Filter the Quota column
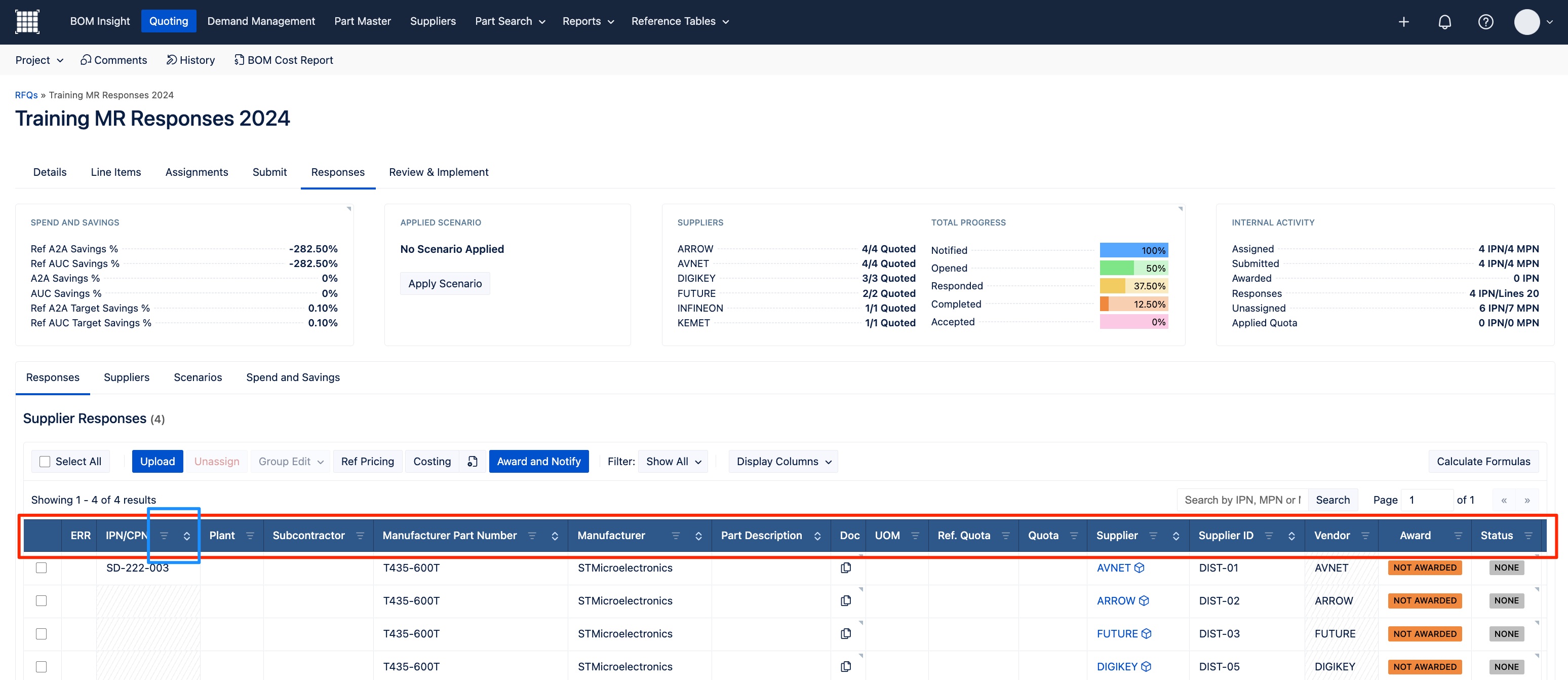Image resolution: width=1568 pixels, height=680 pixels. [x=1074, y=536]
